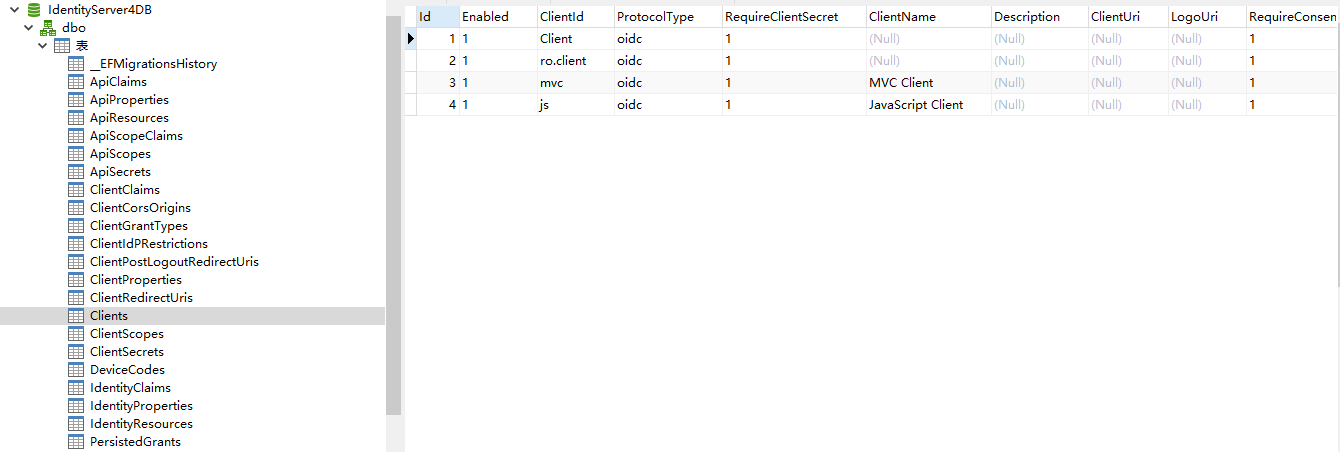Click the ro.client cell in the grid
Image resolution: width=1340 pixels, height=452 pixels.
click(562, 61)
